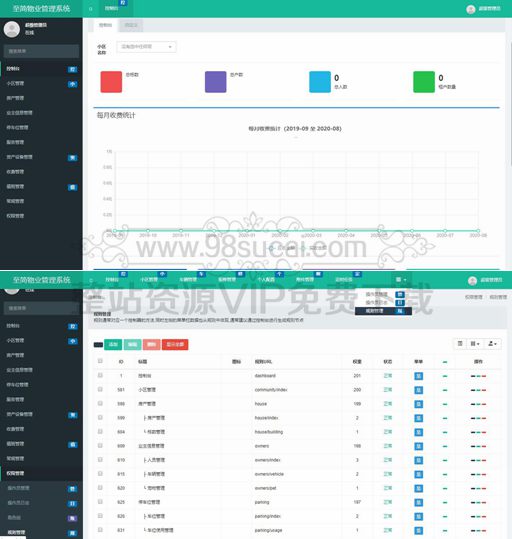Click badge beside 小区管理 in upper sidebar

coord(72,84)
